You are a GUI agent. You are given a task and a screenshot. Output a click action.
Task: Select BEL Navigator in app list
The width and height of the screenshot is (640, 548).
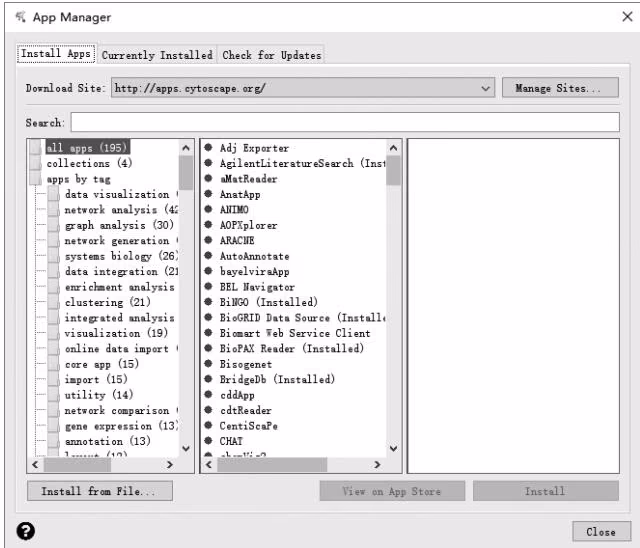(x=257, y=287)
